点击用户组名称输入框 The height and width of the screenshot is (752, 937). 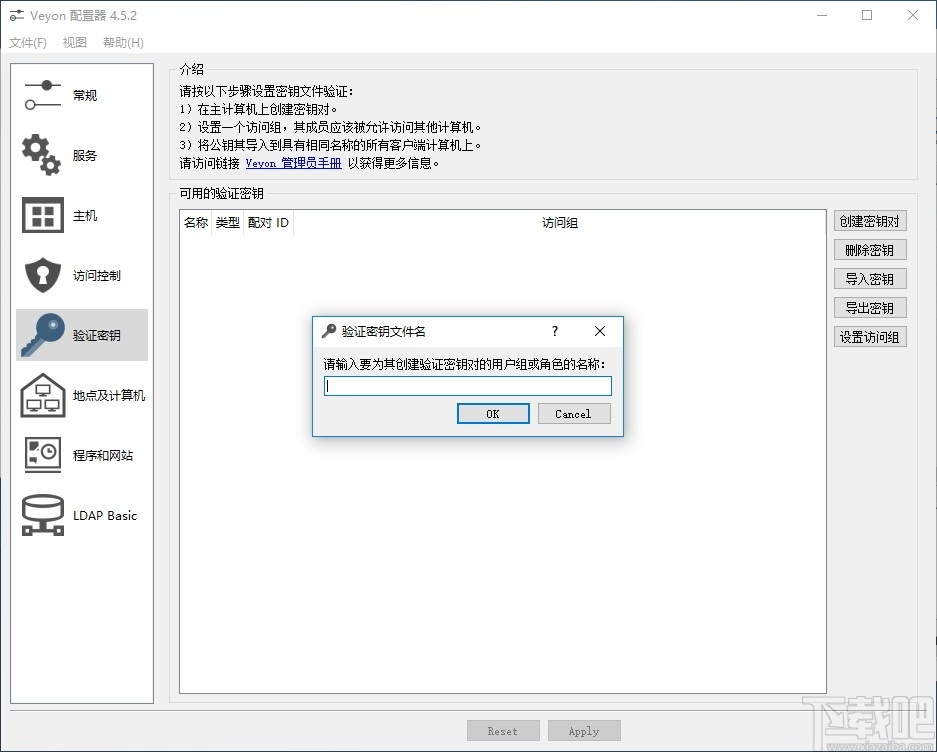coord(468,385)
